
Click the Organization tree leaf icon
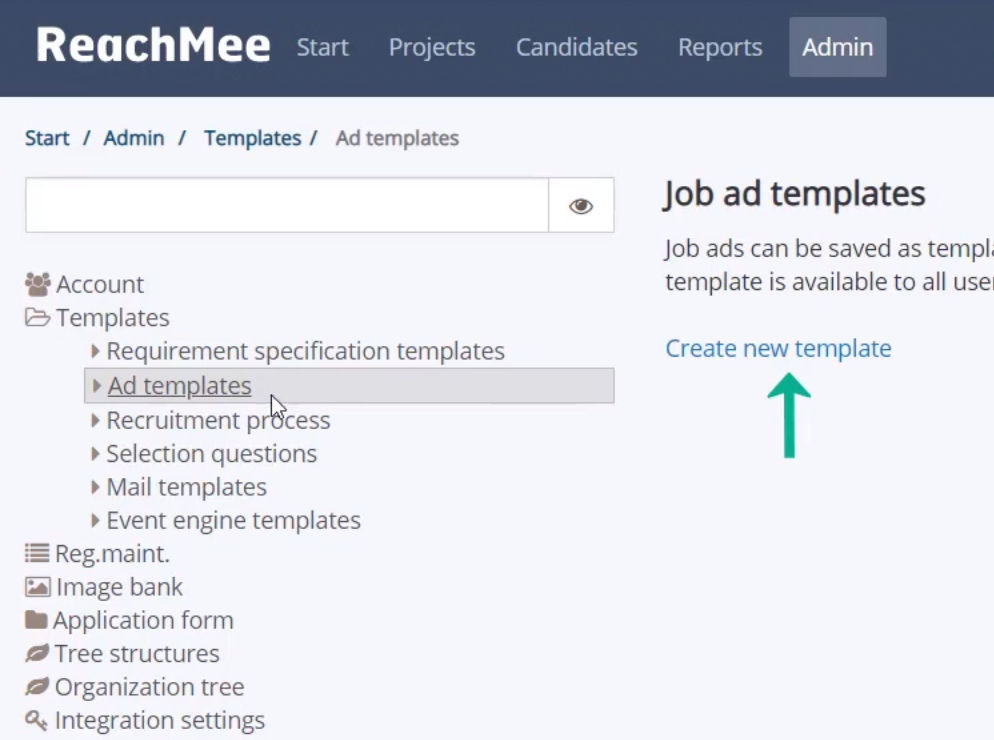37,687
